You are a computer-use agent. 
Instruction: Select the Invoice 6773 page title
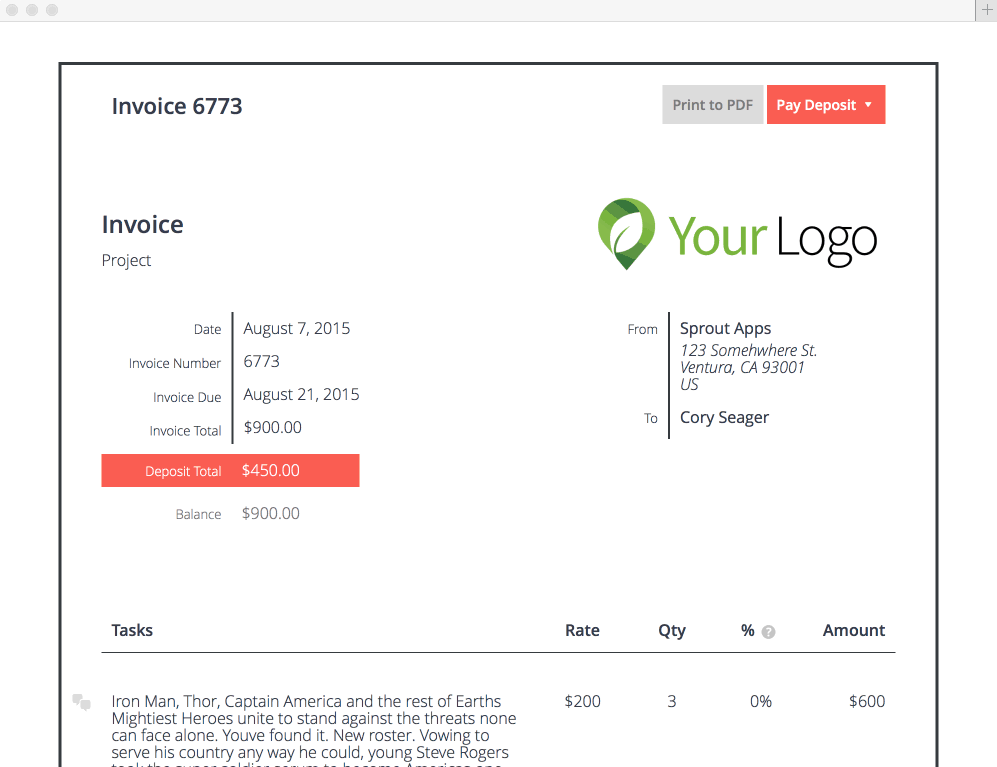[x=177, y=106]
